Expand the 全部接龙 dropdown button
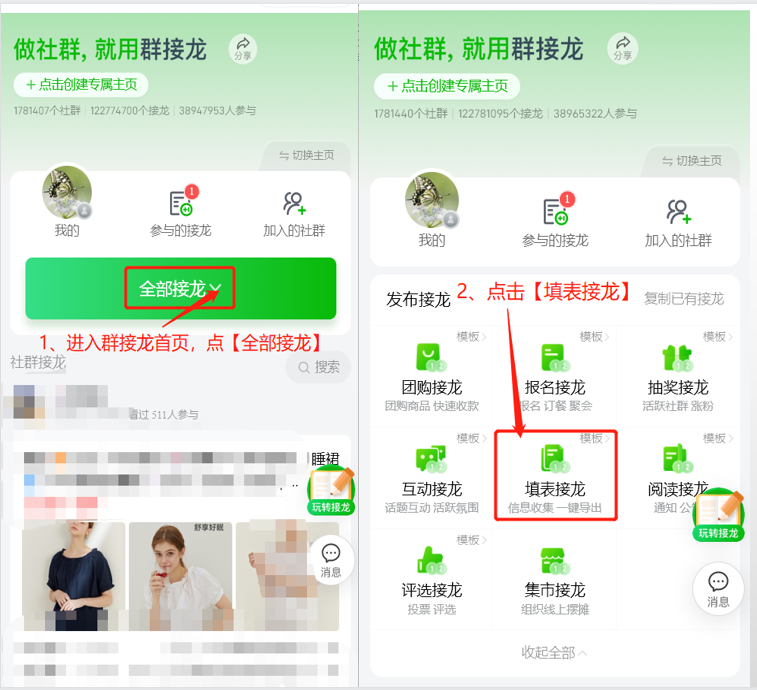Image resolution: width=757 pixels, height=690 pixels. (180, 289)
